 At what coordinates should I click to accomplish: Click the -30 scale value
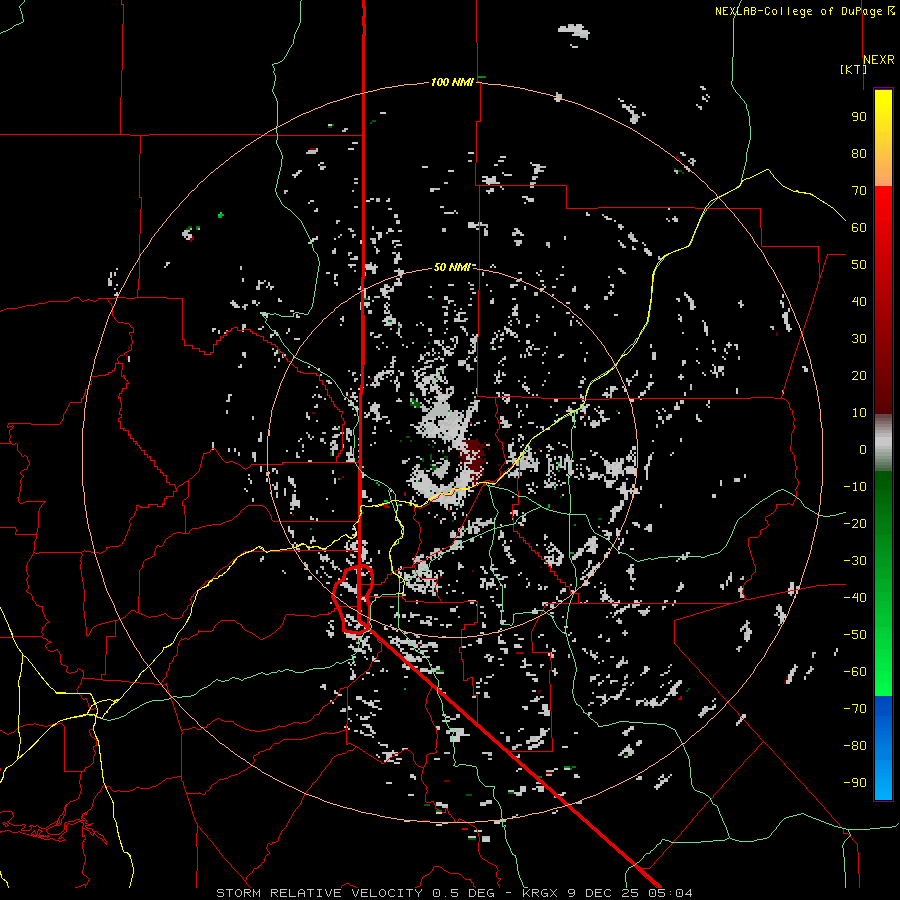point(855,561)
